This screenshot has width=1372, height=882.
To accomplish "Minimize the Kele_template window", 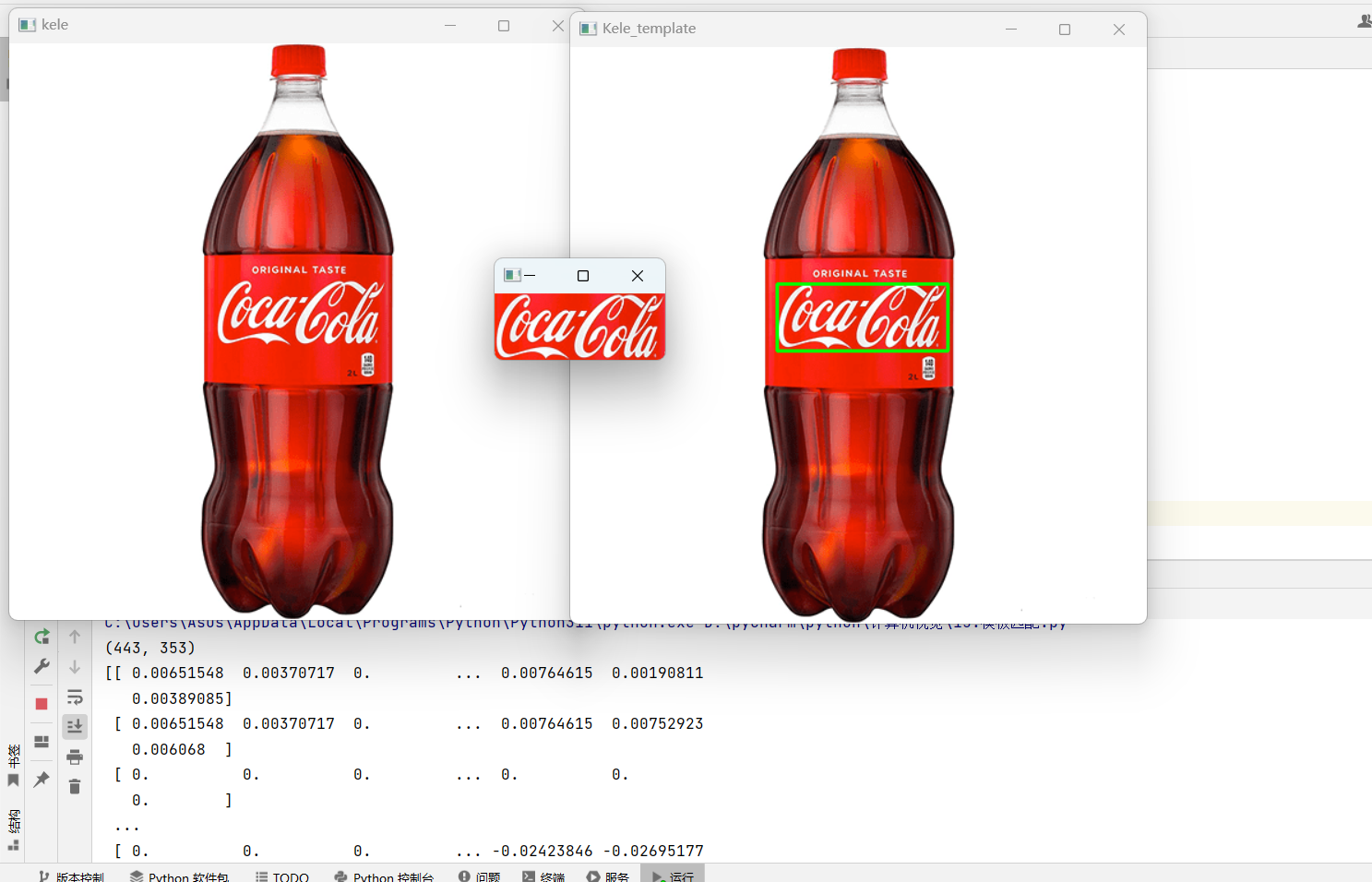I will (x=1011, y=29).
